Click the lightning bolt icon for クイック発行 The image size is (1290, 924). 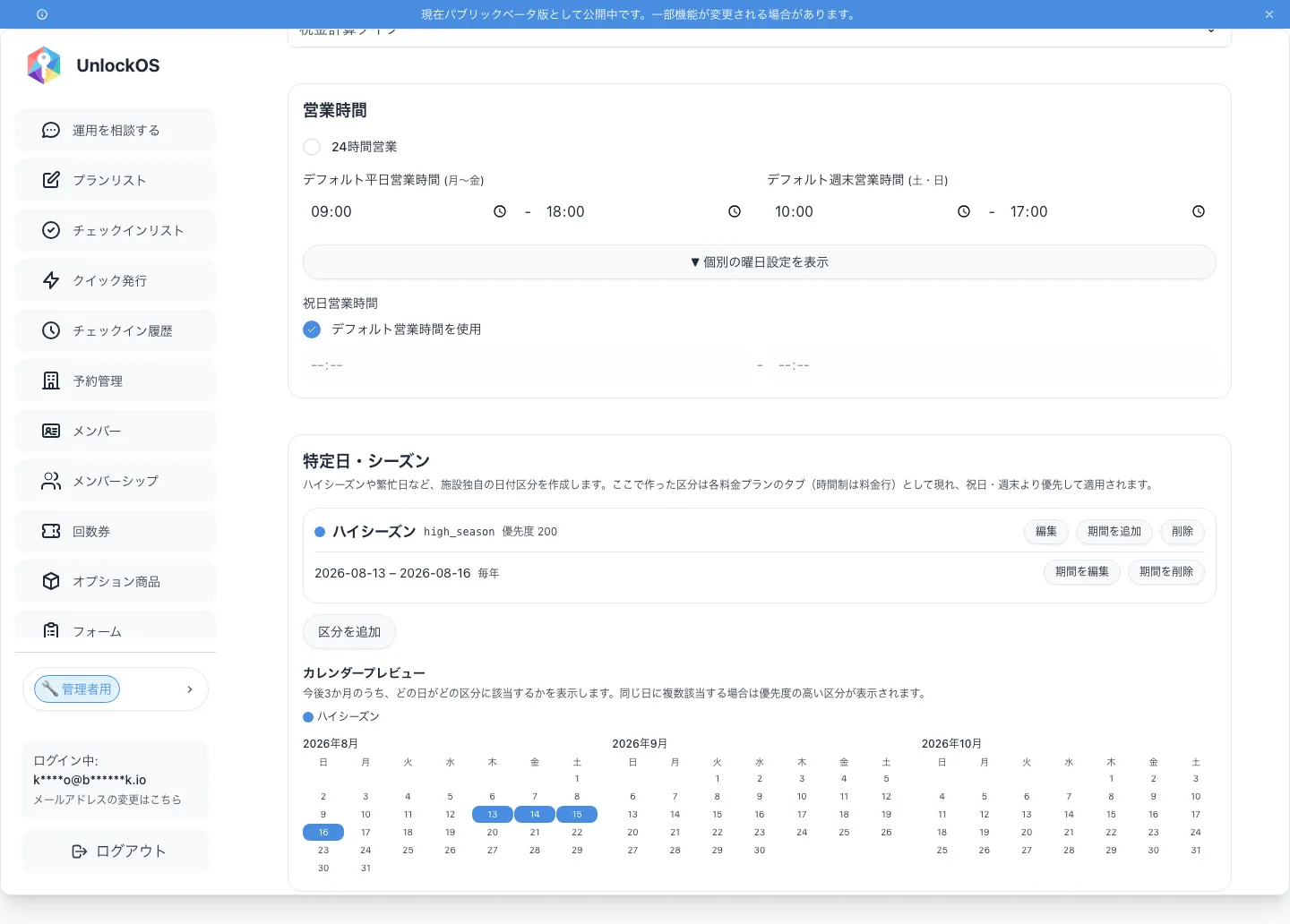click(x=51, y=280)
